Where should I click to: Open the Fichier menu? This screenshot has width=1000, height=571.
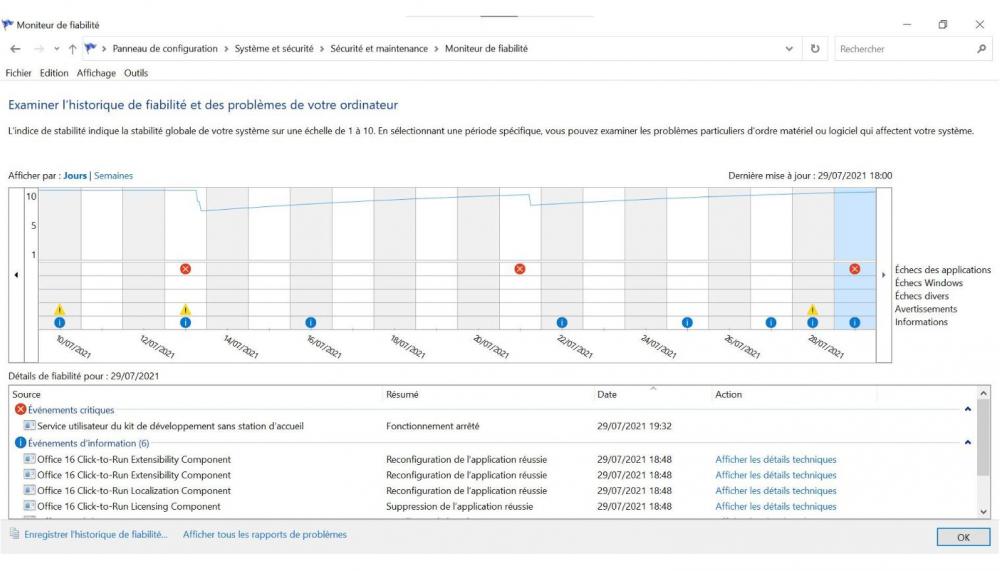pos(19,73)
